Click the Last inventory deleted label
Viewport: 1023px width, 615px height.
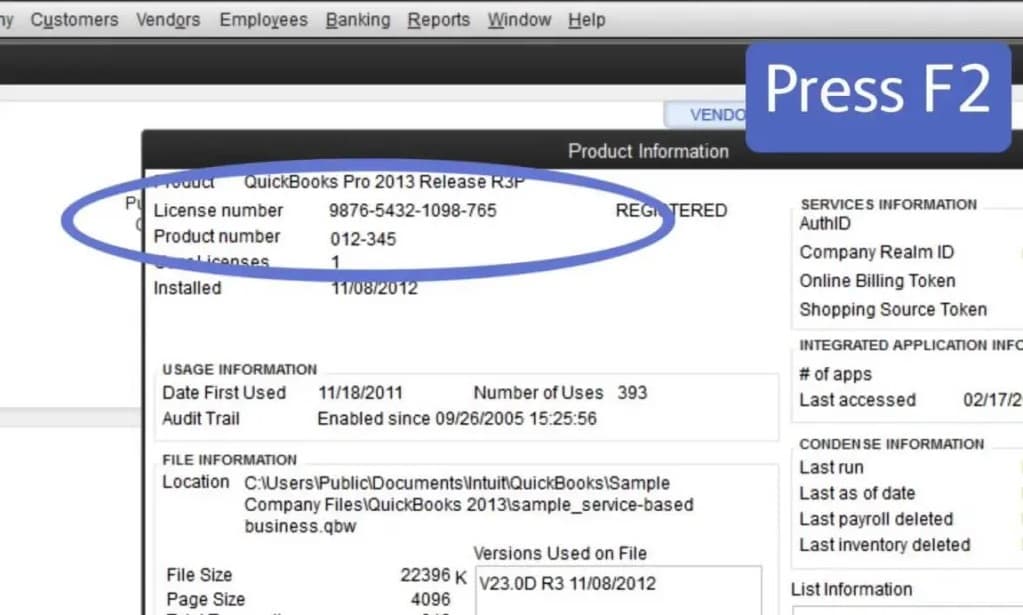click(885, 545)
